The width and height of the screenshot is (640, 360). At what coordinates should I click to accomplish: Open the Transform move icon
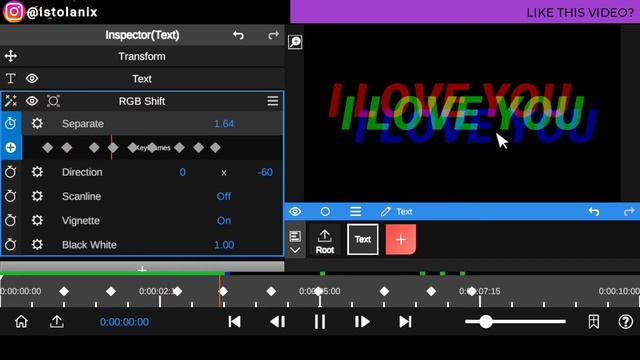pos(11,56)
